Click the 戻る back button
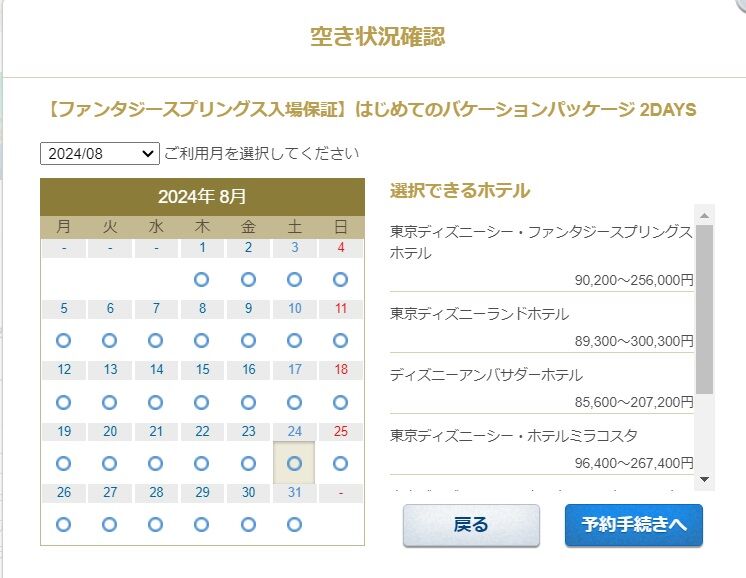Screen dimensions: 746x578 point(471,525)
